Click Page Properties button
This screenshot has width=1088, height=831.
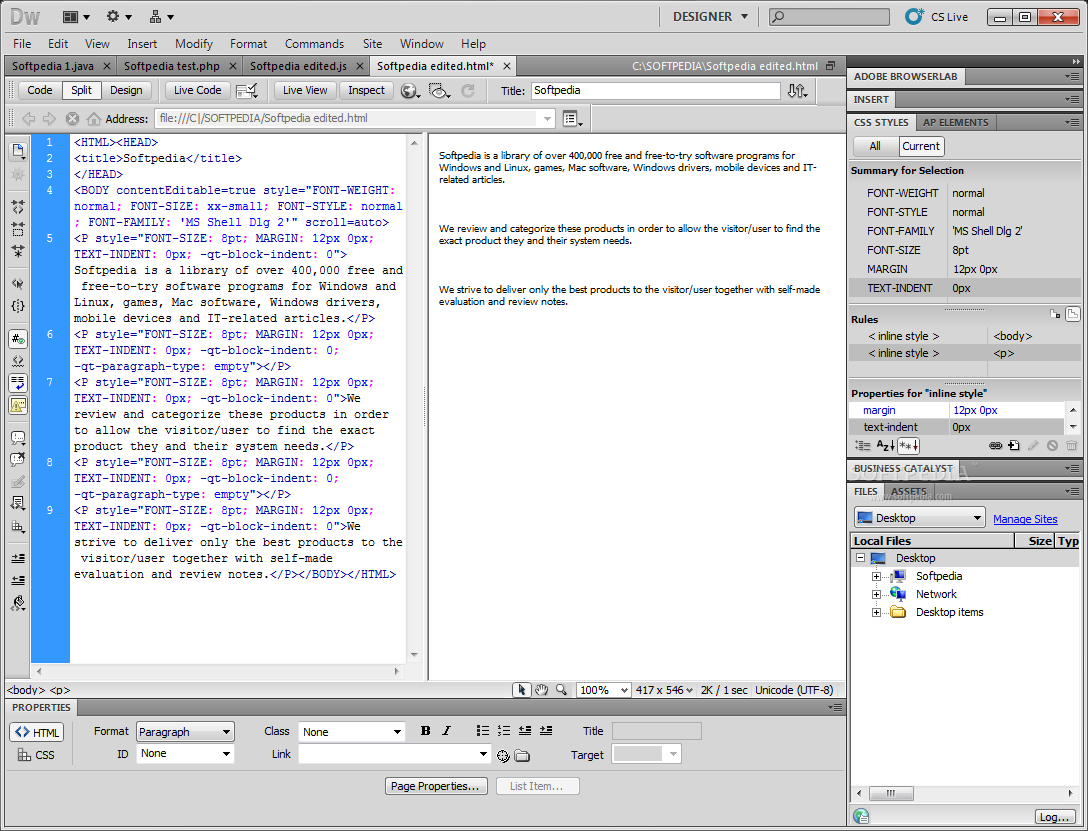click(x=436, y=786)
